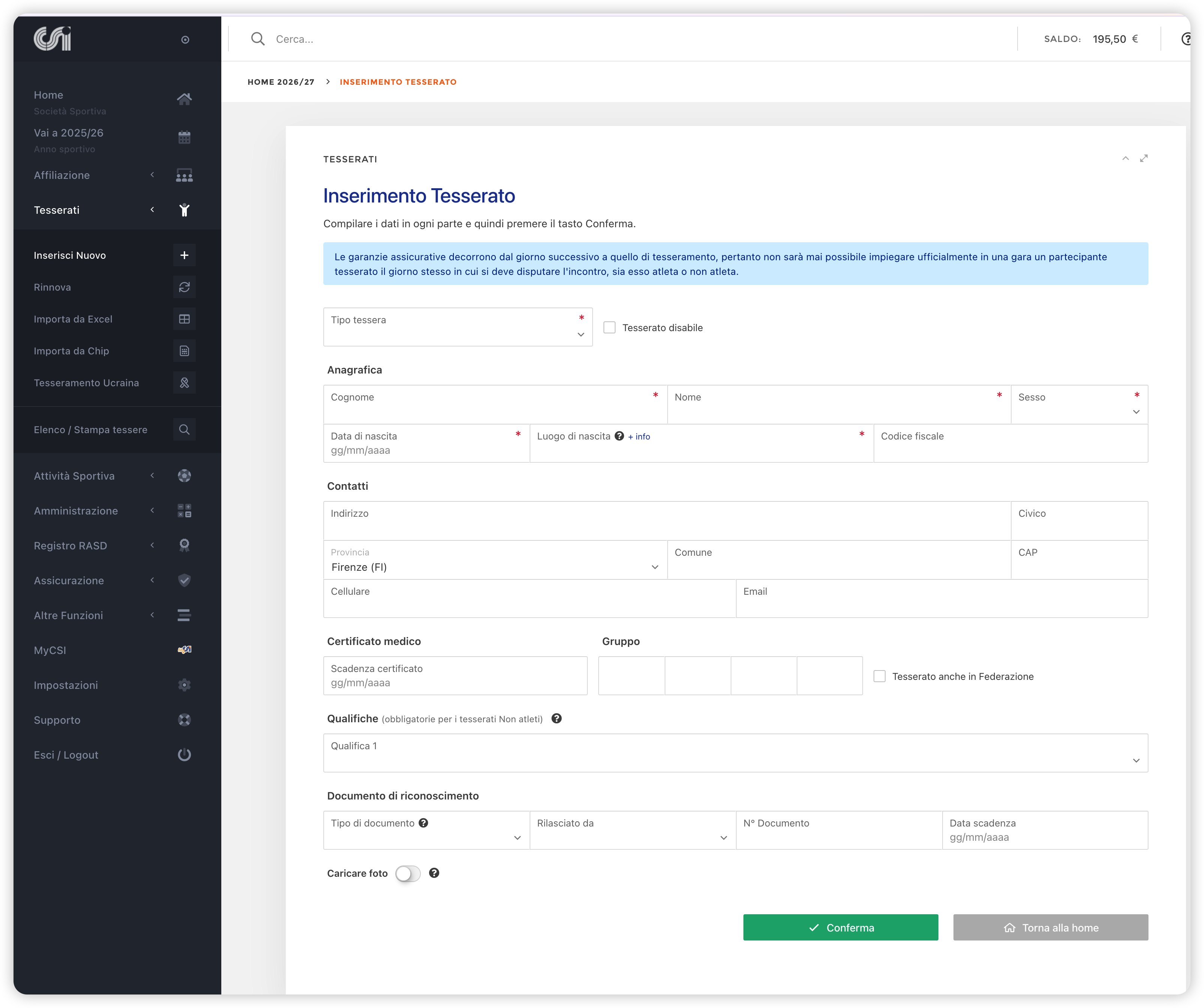Toggle the Caricare foto switch
Screen dimensions: 1204x1008
tap(408, 873)
